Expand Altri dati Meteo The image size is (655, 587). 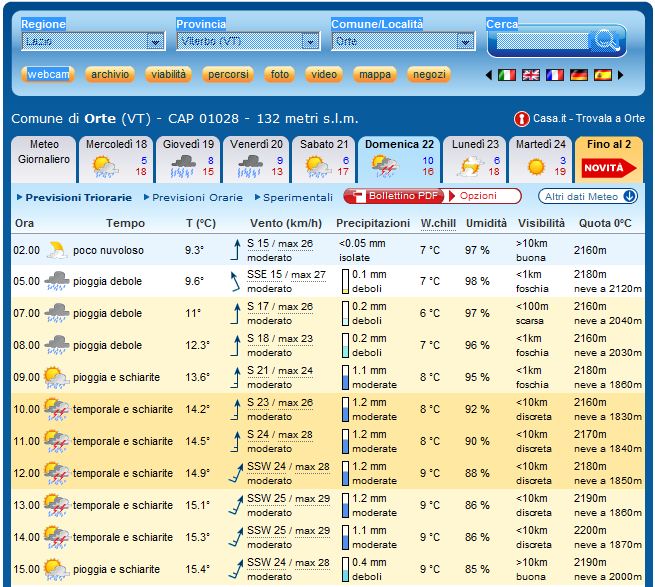pos(588,196)
